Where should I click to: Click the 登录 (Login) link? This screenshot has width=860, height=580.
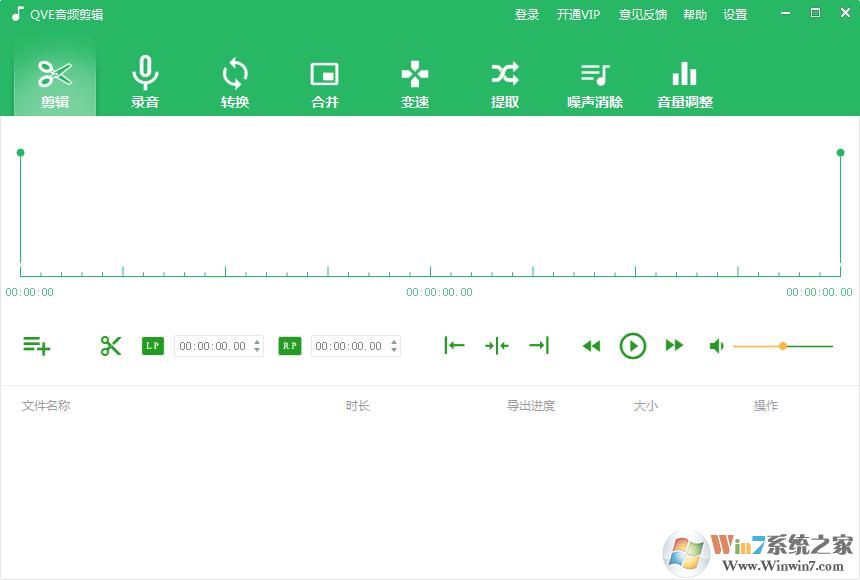coord(527,14)
